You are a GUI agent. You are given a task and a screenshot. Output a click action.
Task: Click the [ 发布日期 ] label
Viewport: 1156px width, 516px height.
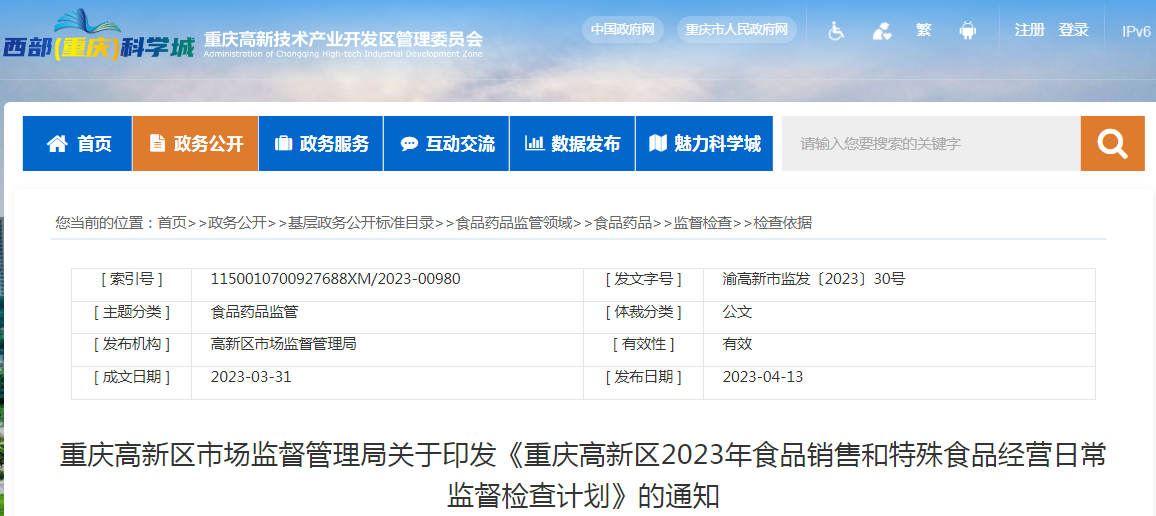[643, 377]
